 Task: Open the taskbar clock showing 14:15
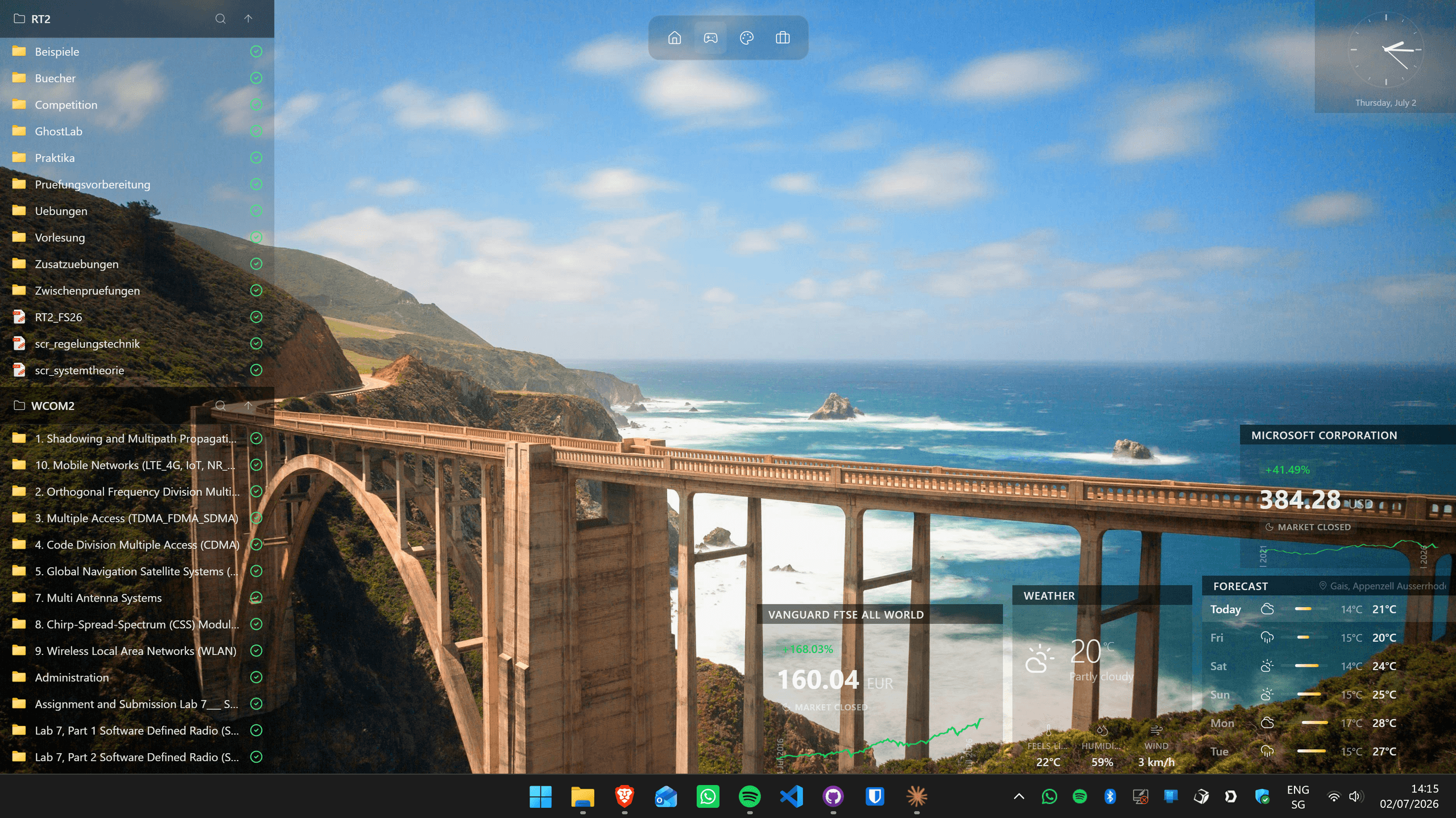point(1409,796)
